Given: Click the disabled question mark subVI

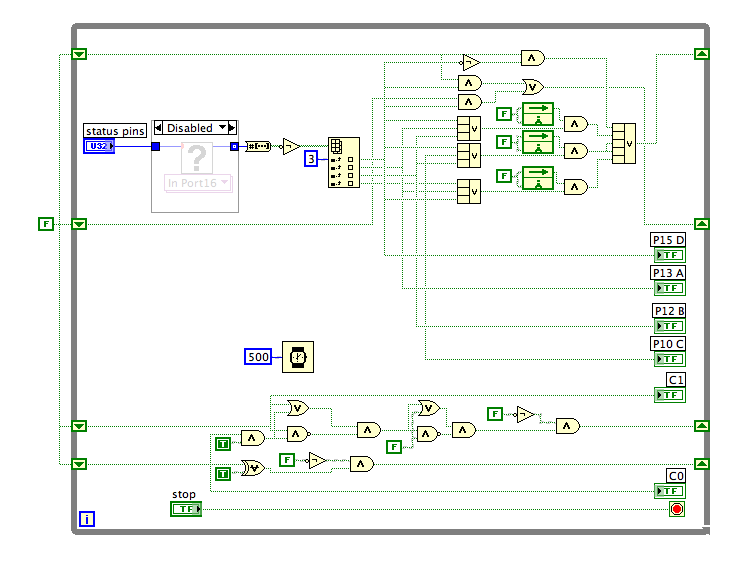Looking at the screenshot, I should [196, 158].
